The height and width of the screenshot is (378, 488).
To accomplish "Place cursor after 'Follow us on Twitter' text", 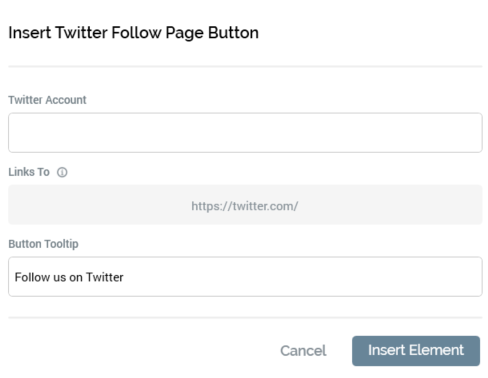I will coord(124,277).
